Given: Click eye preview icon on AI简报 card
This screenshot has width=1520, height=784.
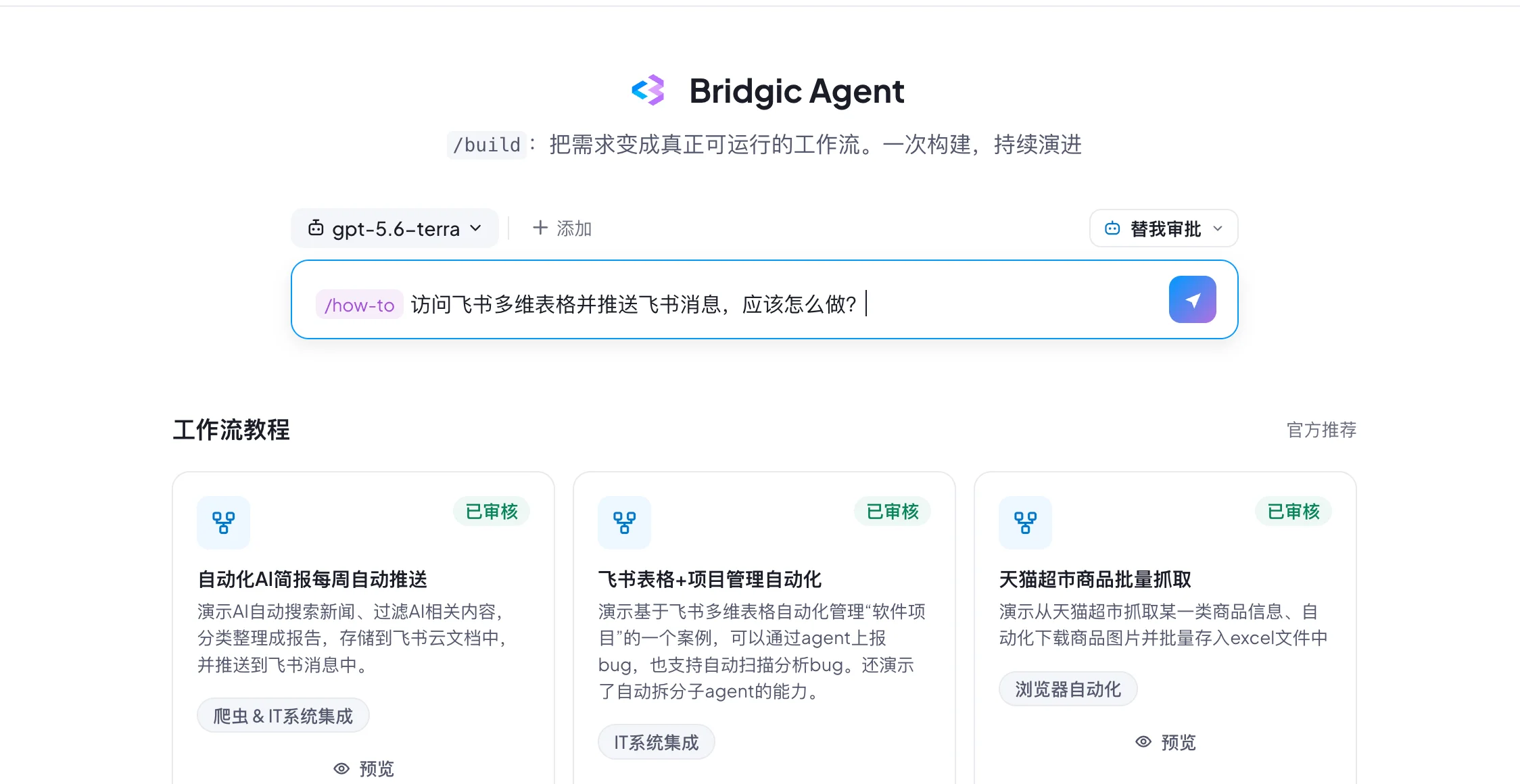Looking at the screenshot, I should pos(341,768).
